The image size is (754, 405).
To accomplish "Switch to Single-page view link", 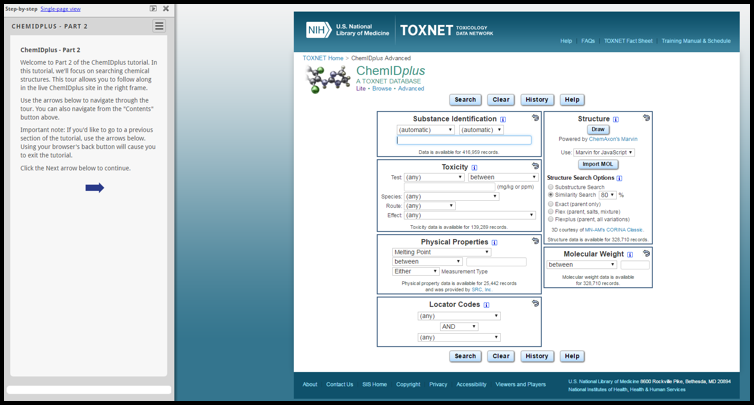I will click(61, 8).
